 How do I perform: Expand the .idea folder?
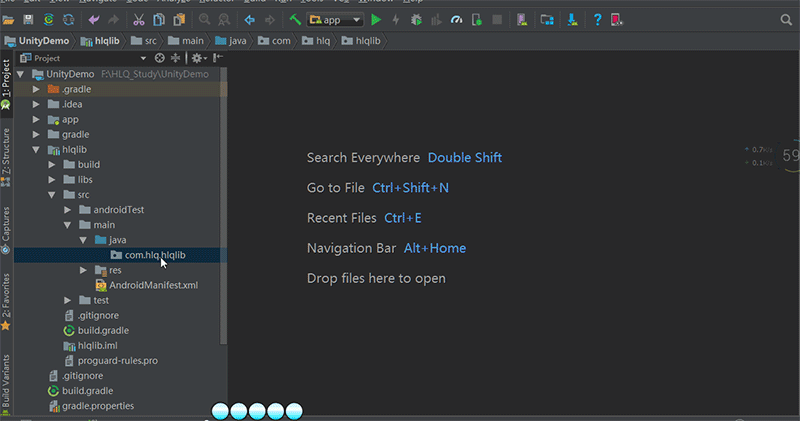[37, 104]
